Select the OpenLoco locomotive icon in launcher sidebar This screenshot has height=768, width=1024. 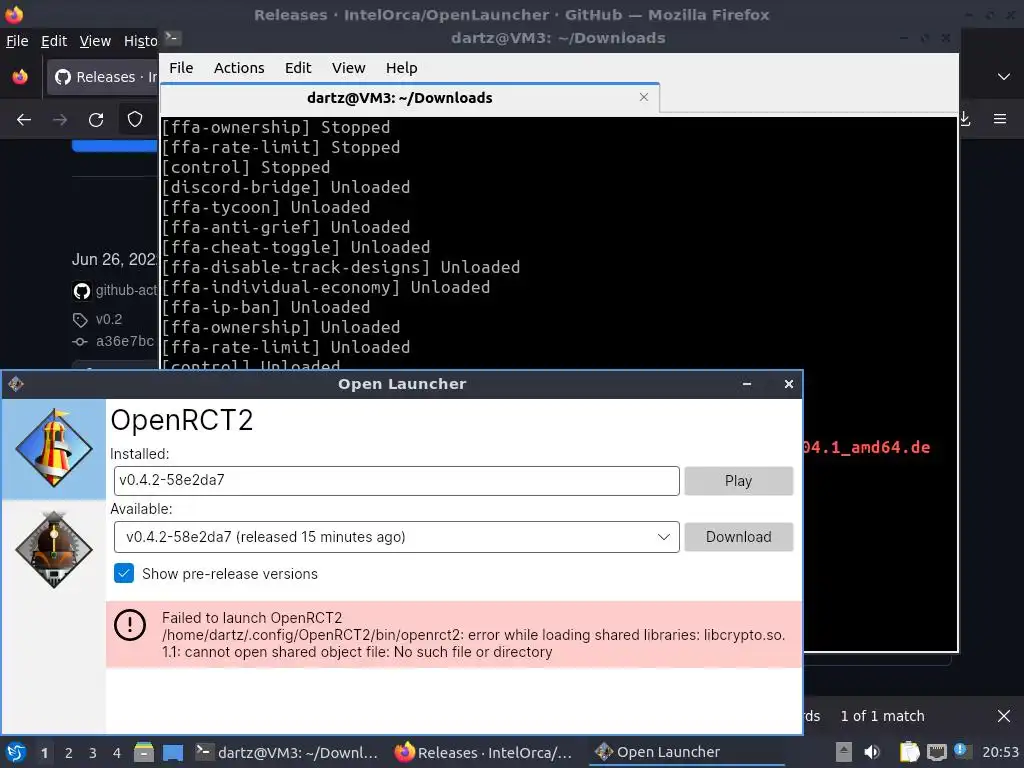(x=54, y=550)
